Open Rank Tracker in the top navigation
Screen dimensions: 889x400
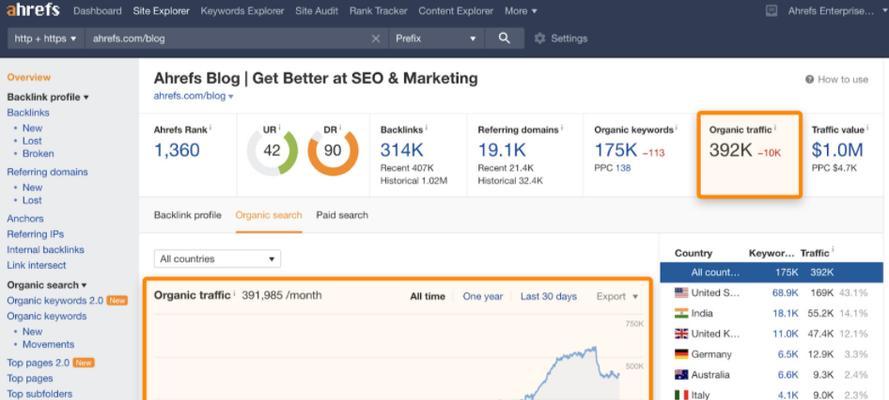point(378,11)
